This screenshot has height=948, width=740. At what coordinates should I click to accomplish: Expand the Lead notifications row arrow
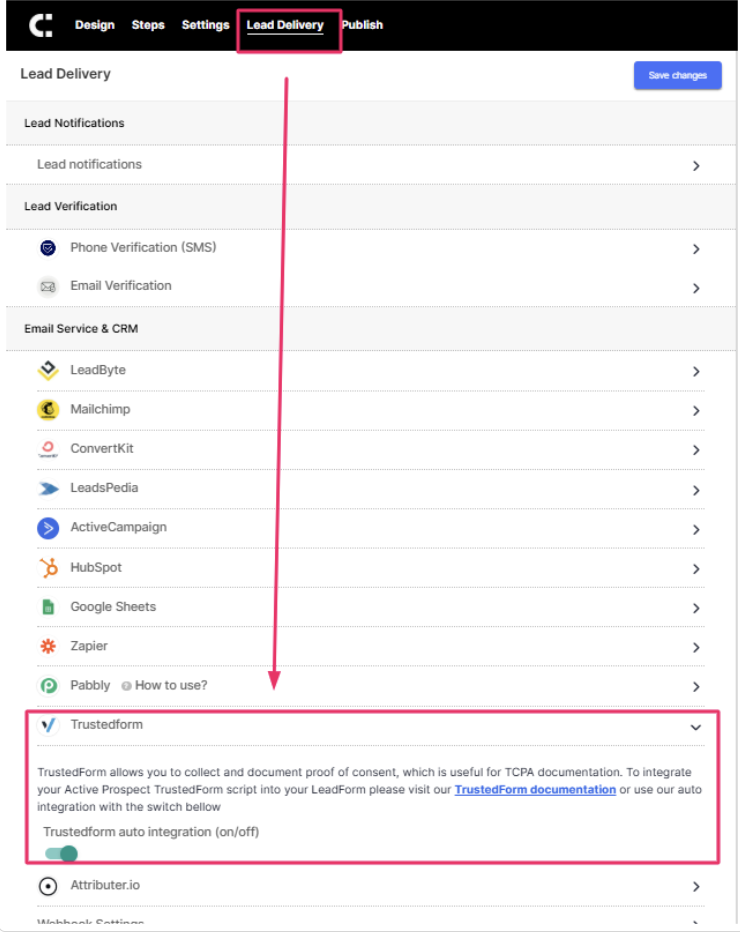[x=696, y=166]
